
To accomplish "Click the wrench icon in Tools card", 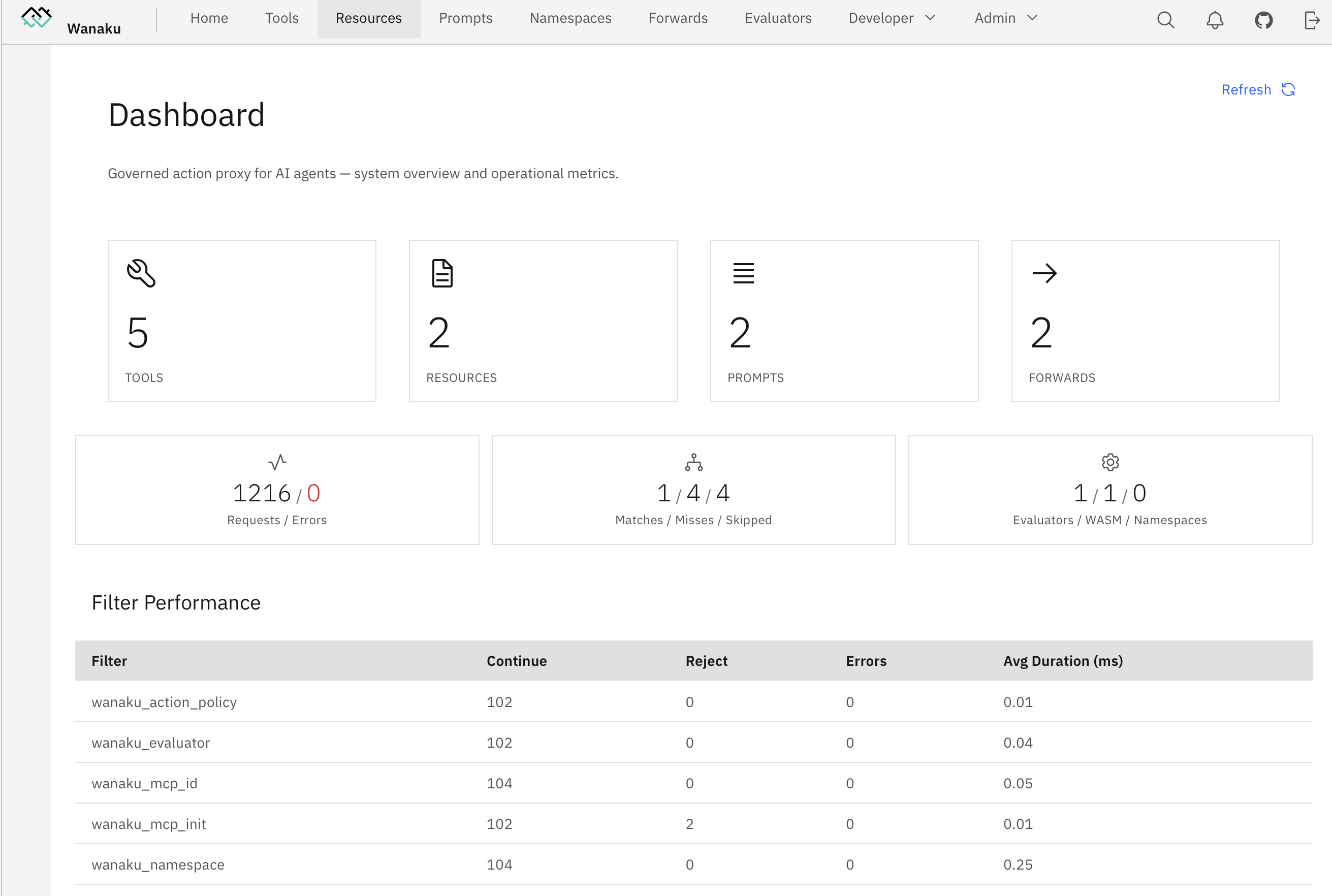I will (141, 273).
